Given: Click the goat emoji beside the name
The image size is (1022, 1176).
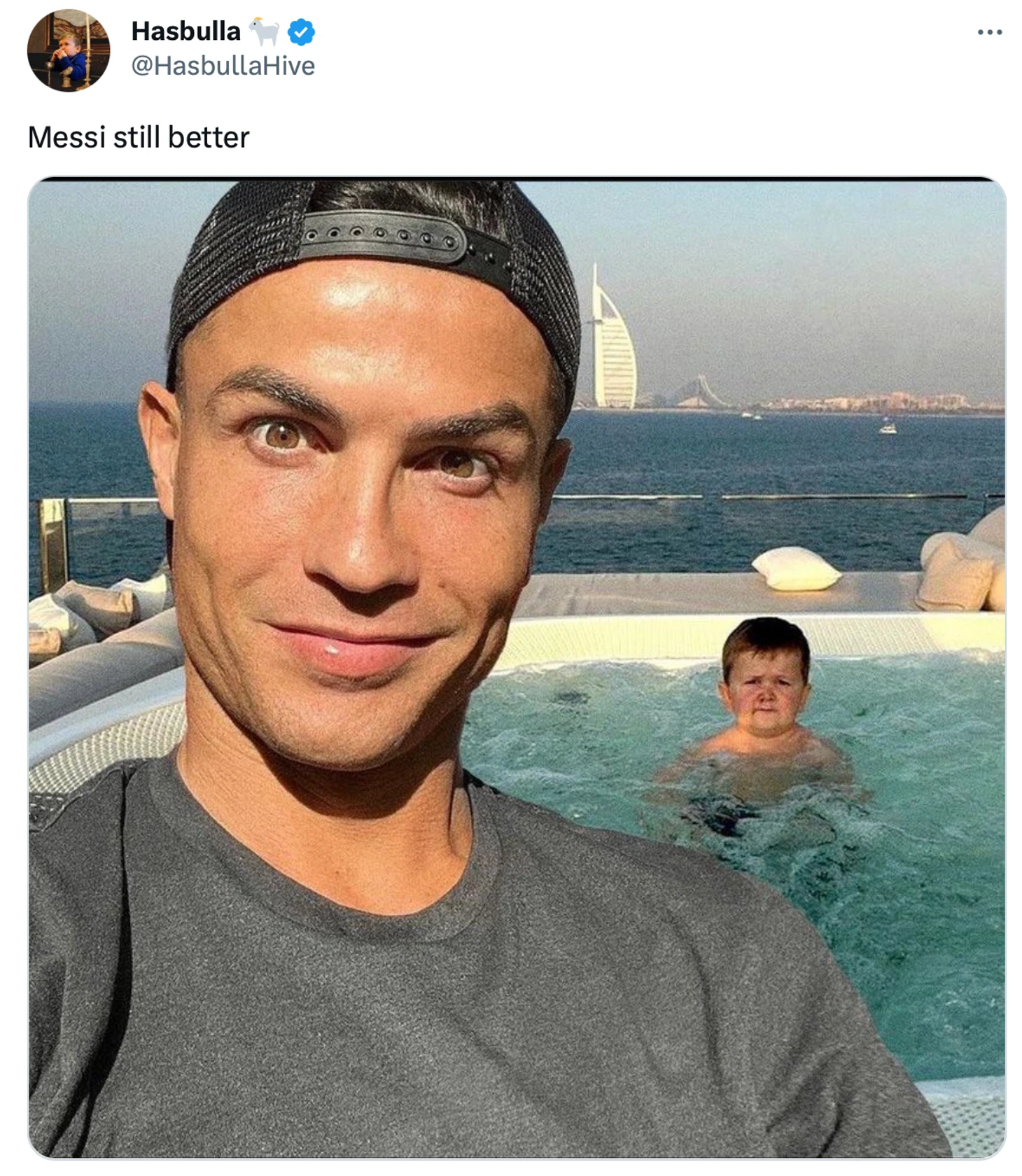Looking at the screenshot, I should pos(265,31).
